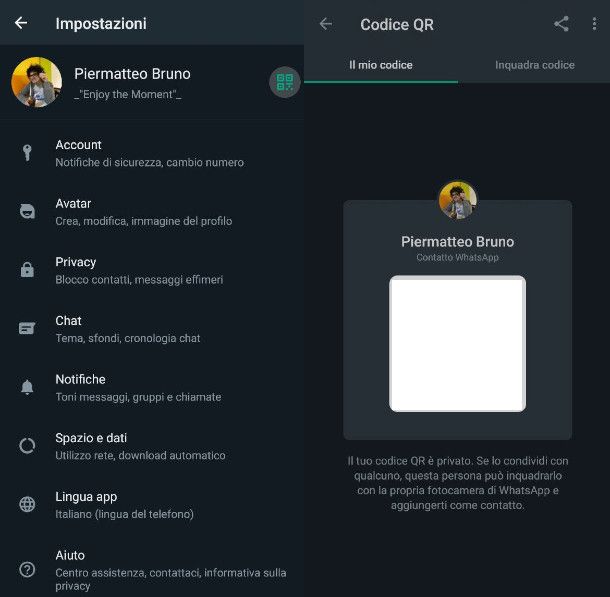Open the Aiuto question mark icon
The height and width of the screenshot is (597, 610).
[27, 569]
